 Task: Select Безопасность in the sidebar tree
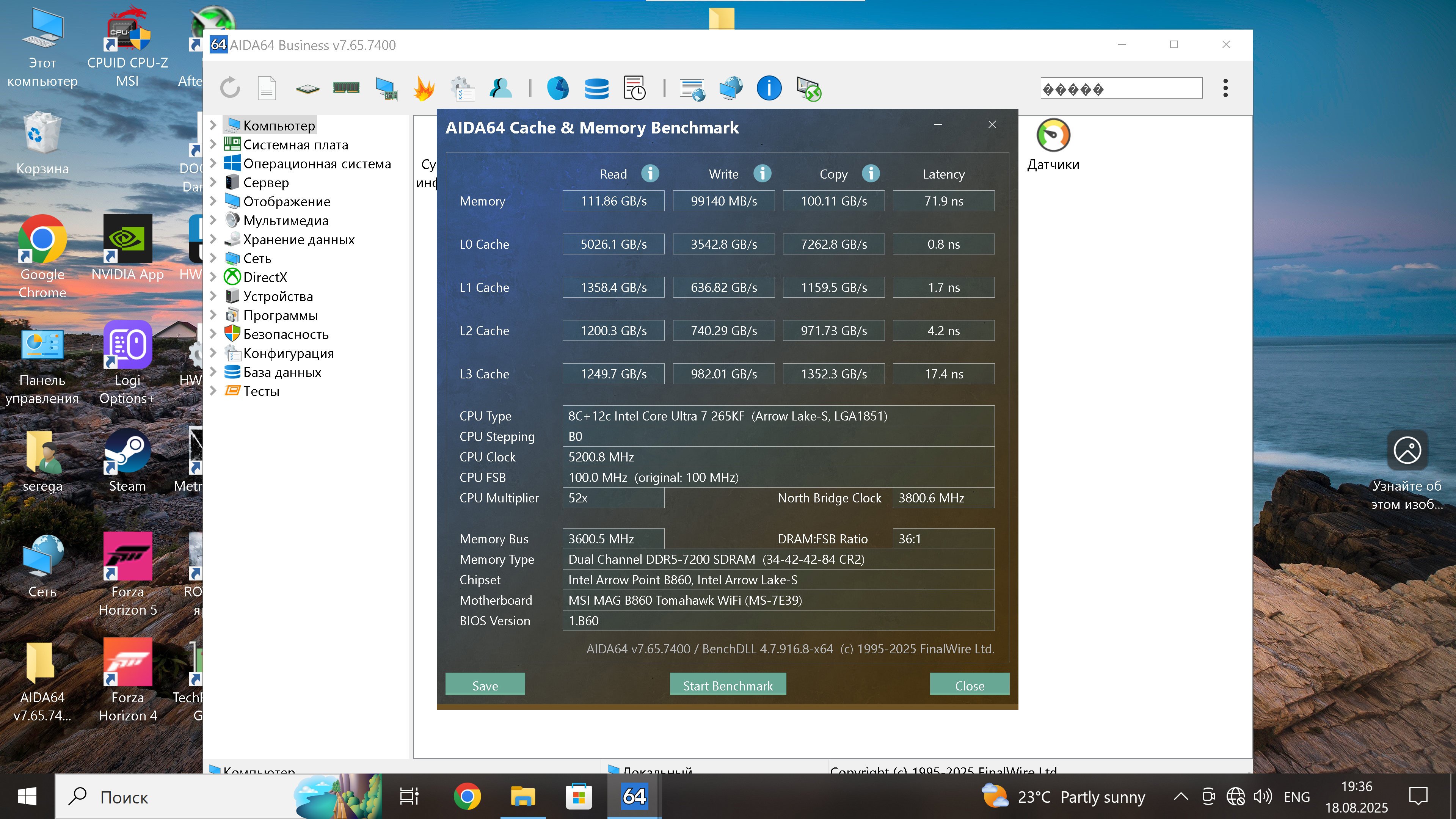click(x=286, y=334)
